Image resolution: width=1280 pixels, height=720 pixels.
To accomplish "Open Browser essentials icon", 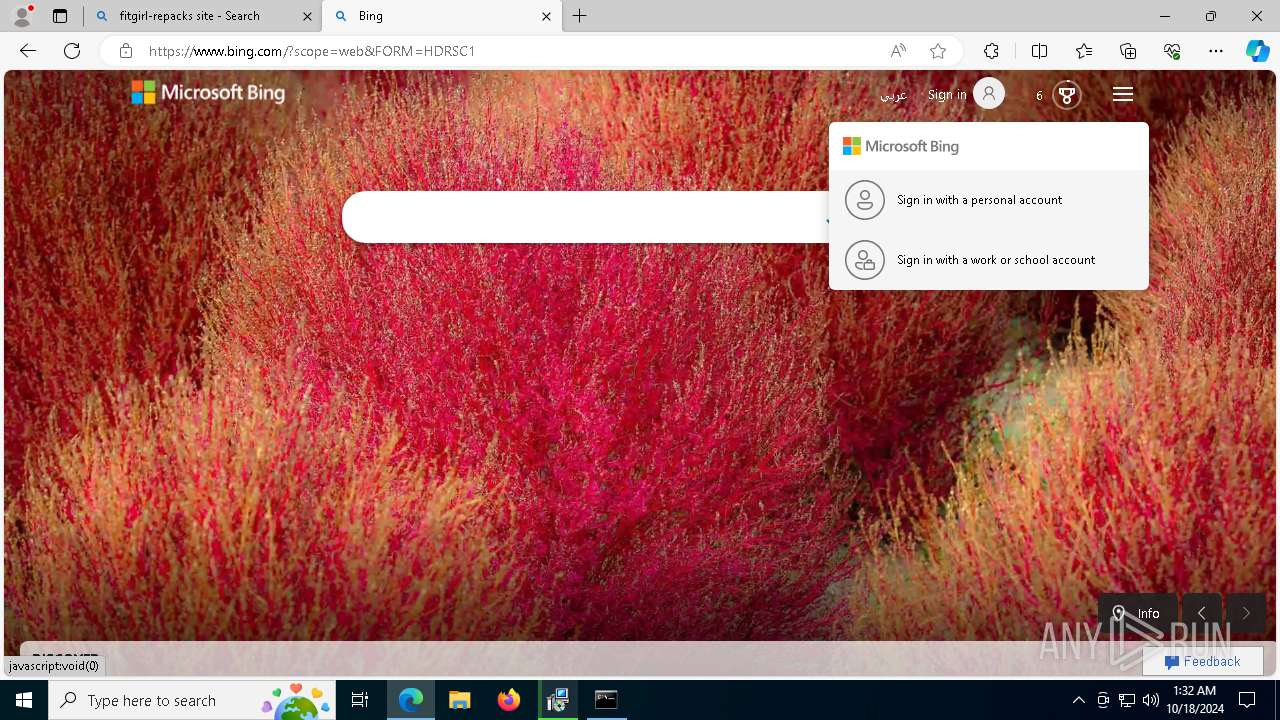I will pos(1172,51).
